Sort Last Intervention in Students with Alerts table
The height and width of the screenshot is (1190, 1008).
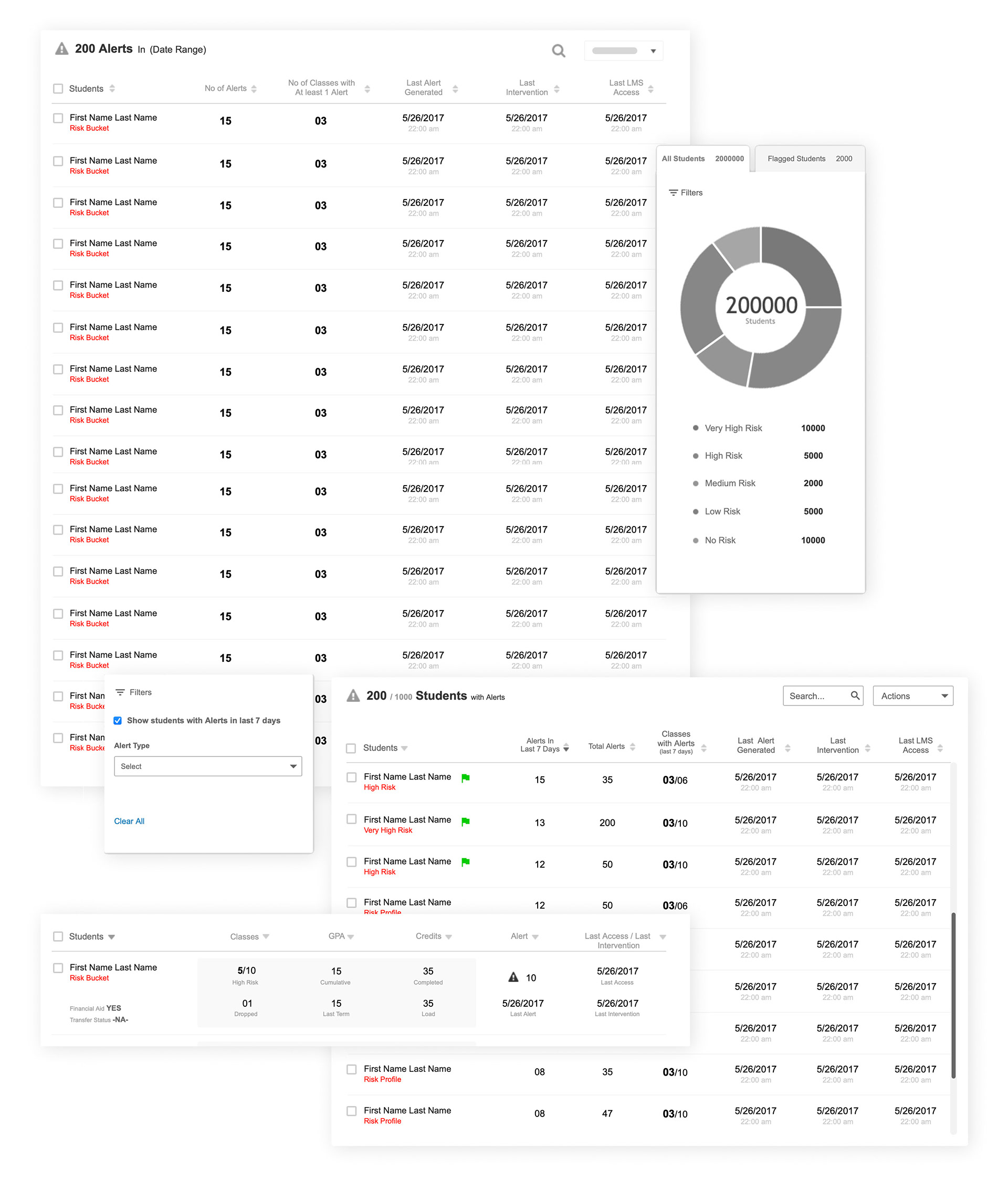tap(867, 748)
